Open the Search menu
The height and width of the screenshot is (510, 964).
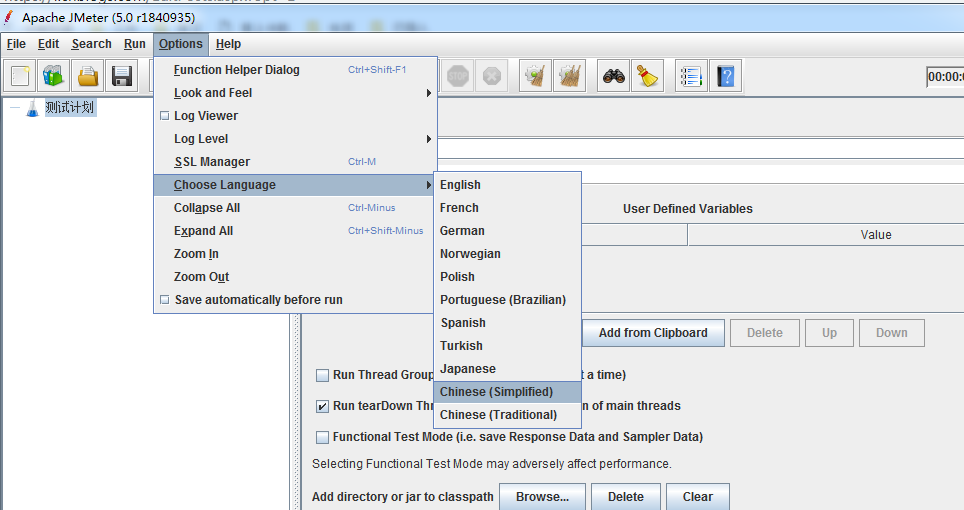point(92,44)
